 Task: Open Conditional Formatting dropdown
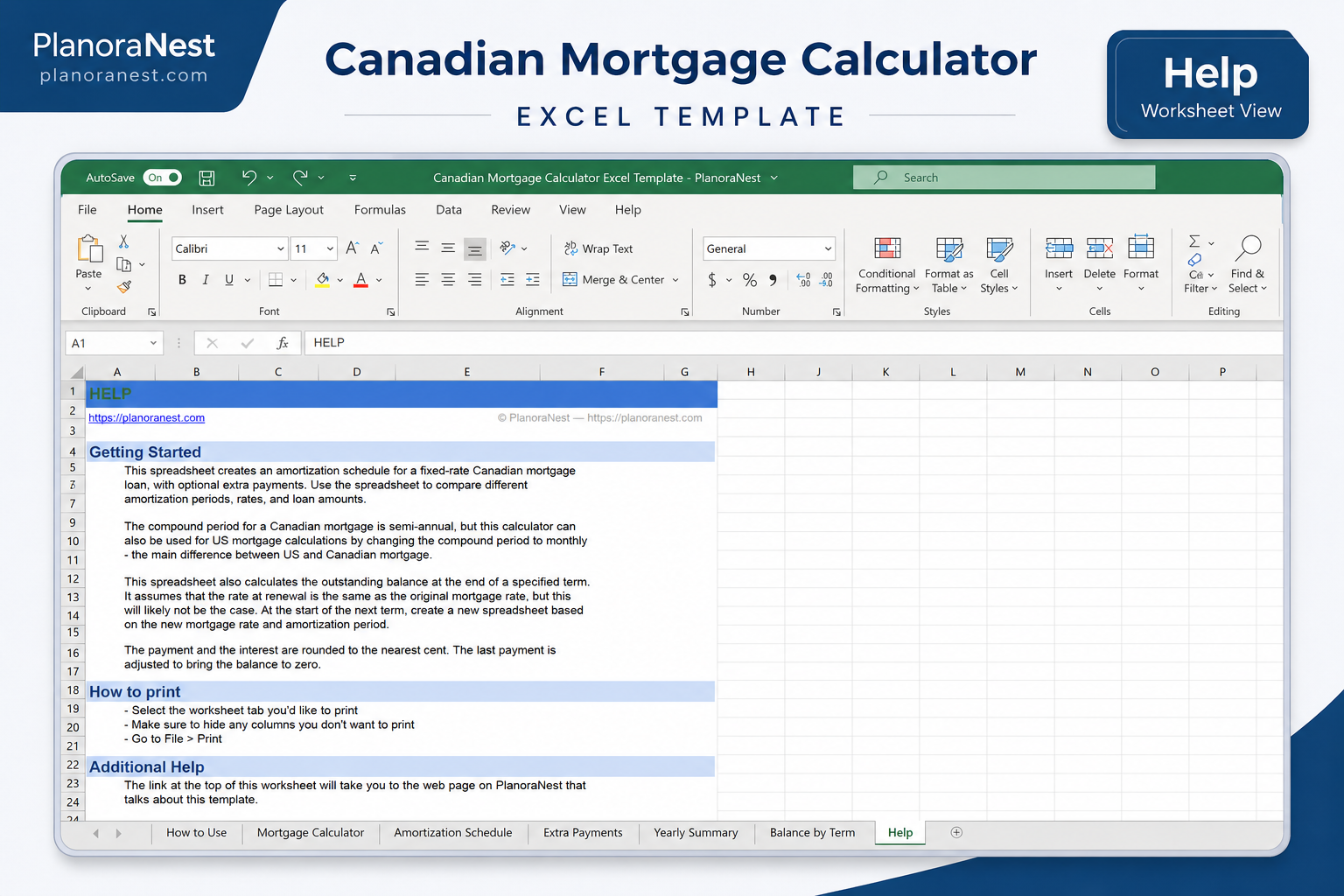coord(887,264)
